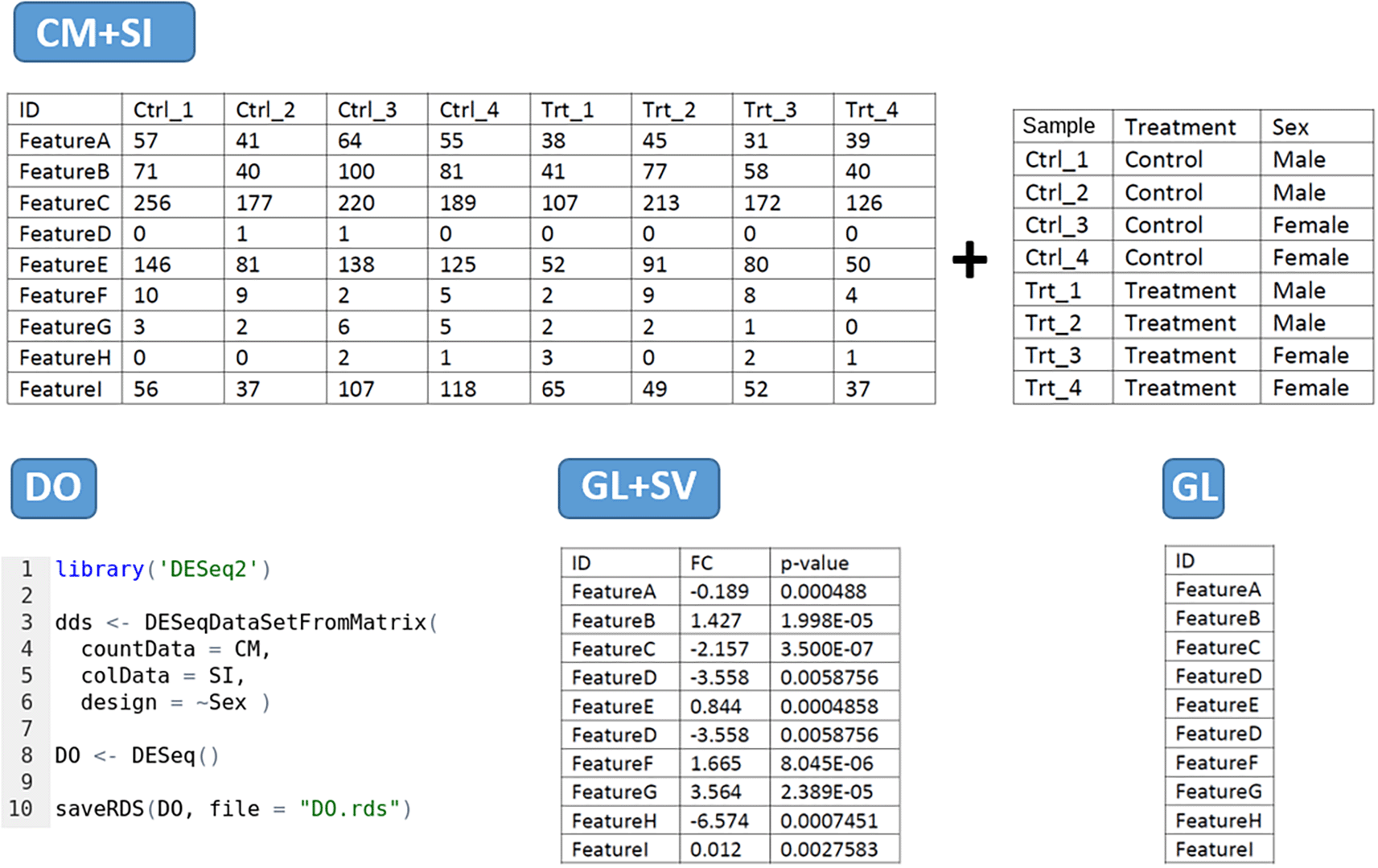This screenshot has height=868, width=1378.
Task: Select the p-value column header
Action: [x=814, y=563]
